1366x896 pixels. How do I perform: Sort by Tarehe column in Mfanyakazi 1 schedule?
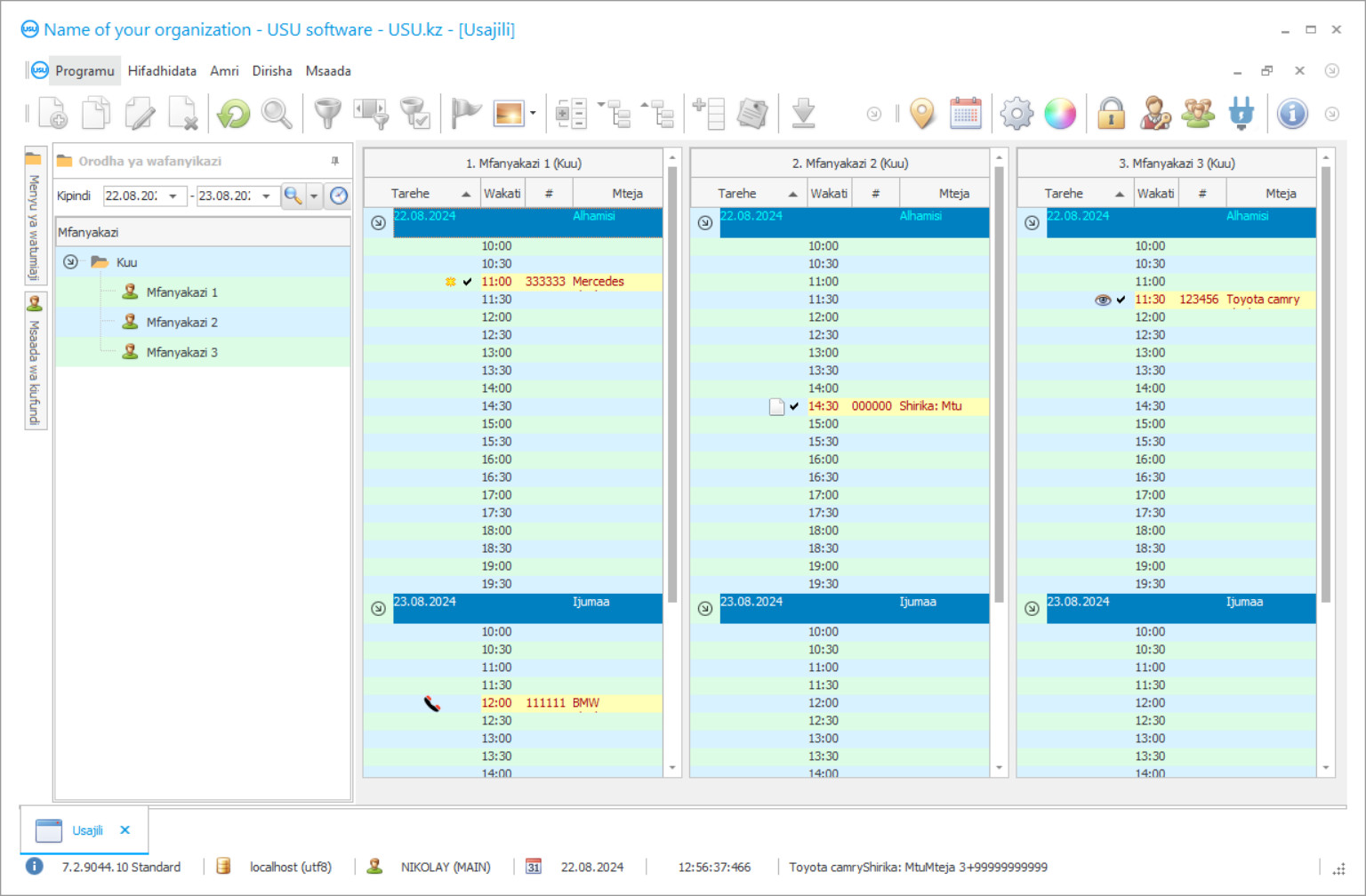click(x=422, y=194)
